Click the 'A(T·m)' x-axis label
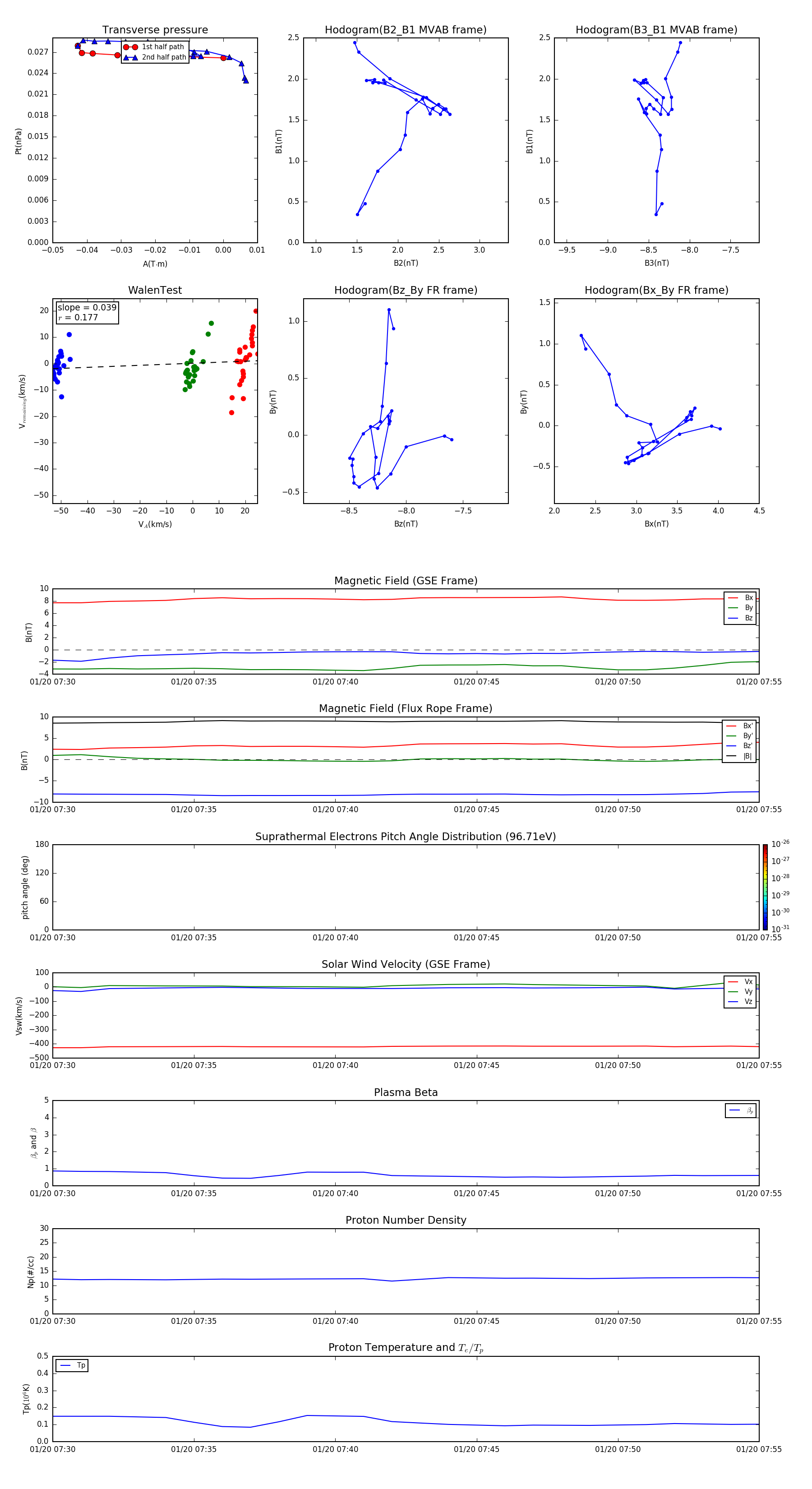Image resolution: width=812 pixels, height=1489 pixels. tap(155, 264)
